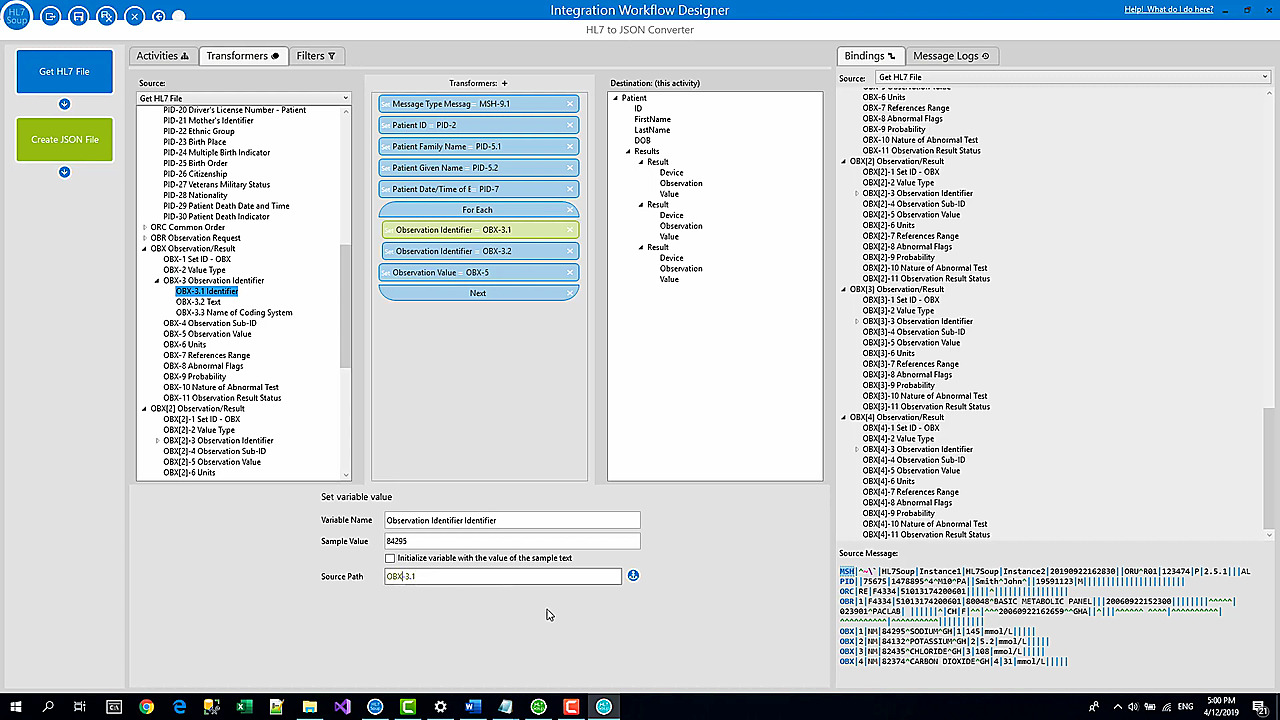Select OBX-3.3 Name of Coding System
Image resolution: width=1280 pixels, height=720 pixels.
[234, 312]
